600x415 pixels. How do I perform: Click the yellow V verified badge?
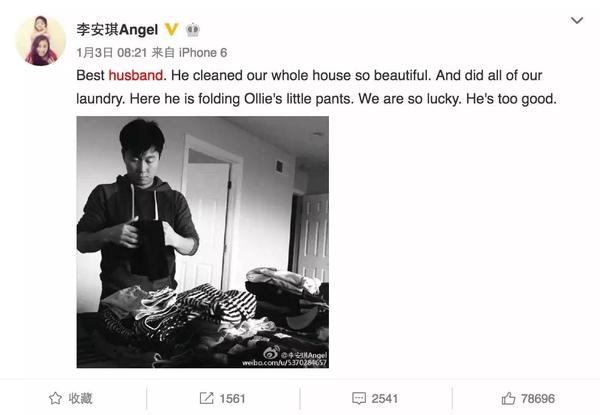click(x=171, y=29)
